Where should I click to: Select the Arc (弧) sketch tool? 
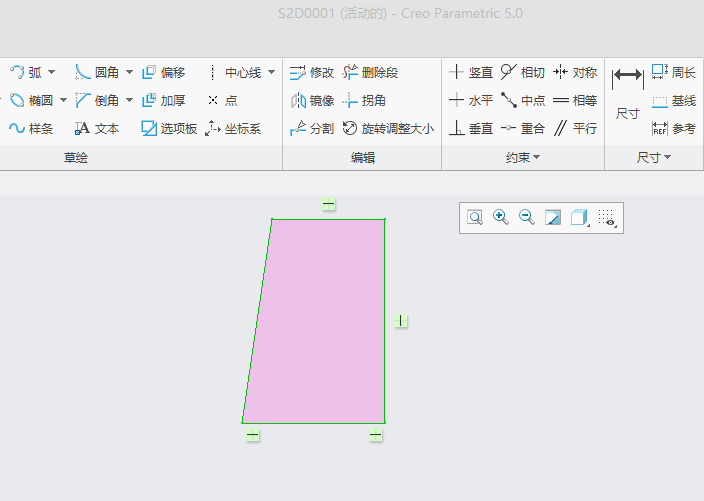25,72
